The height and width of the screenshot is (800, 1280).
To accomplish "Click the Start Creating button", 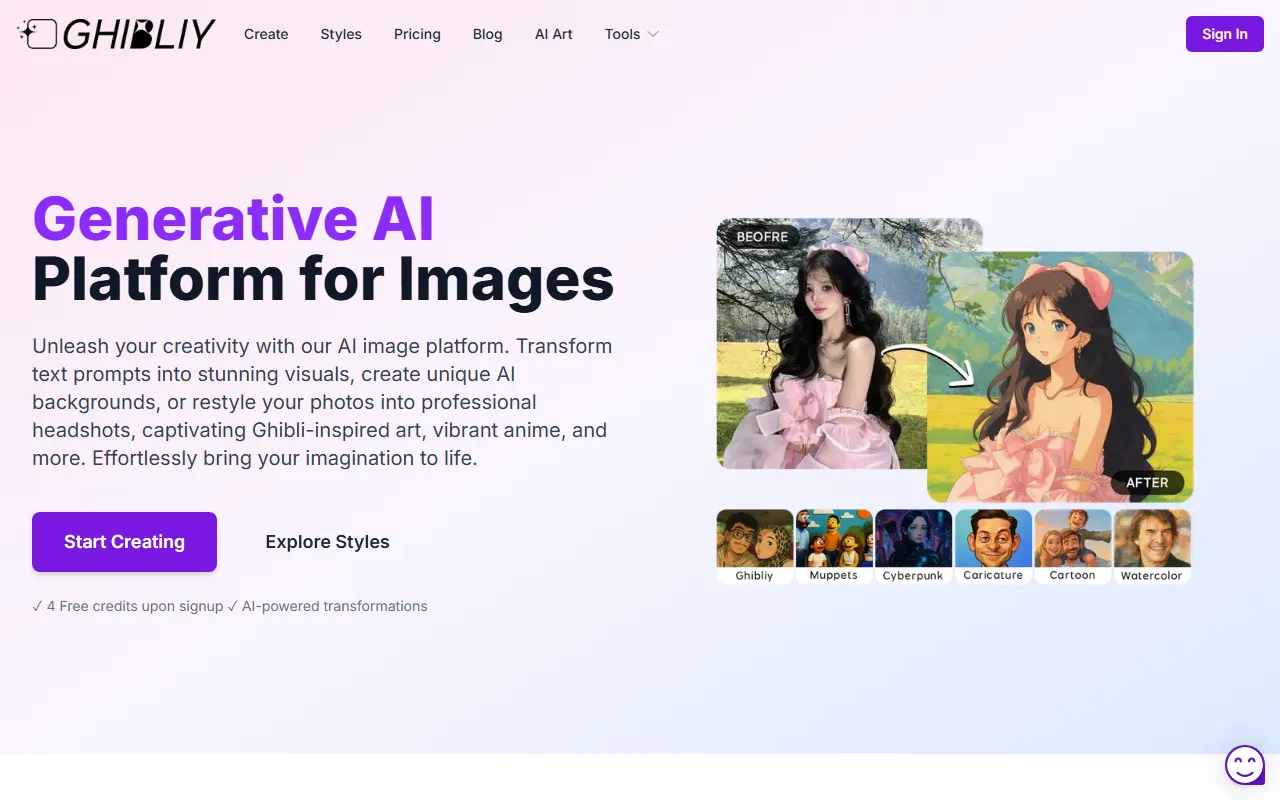I will [124, 542].
